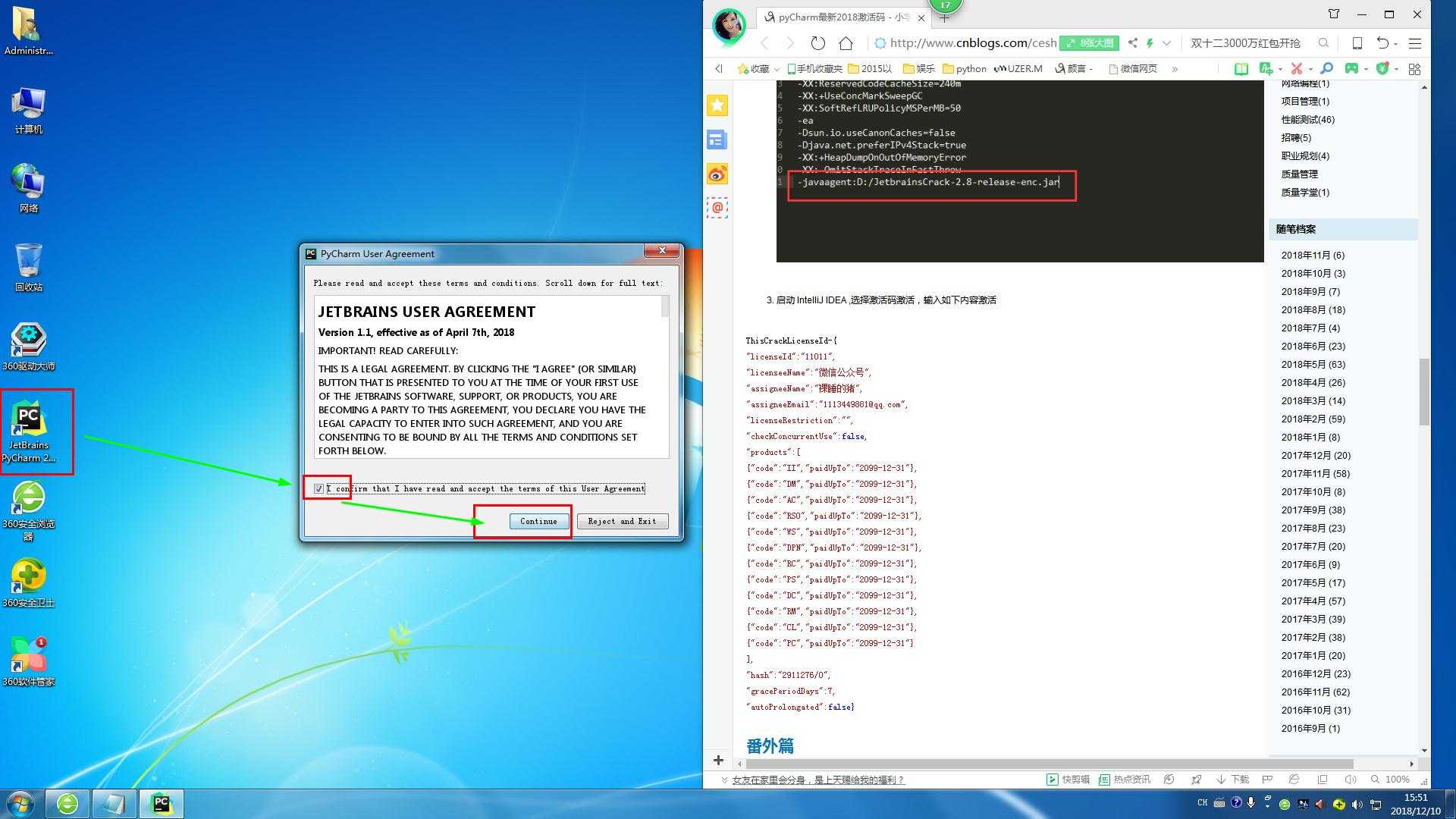Select the 360安全浏览器 desktop shortcut
Image resolution: width=1456 pixels, height=819 pixels.
(x=29, y=511)
